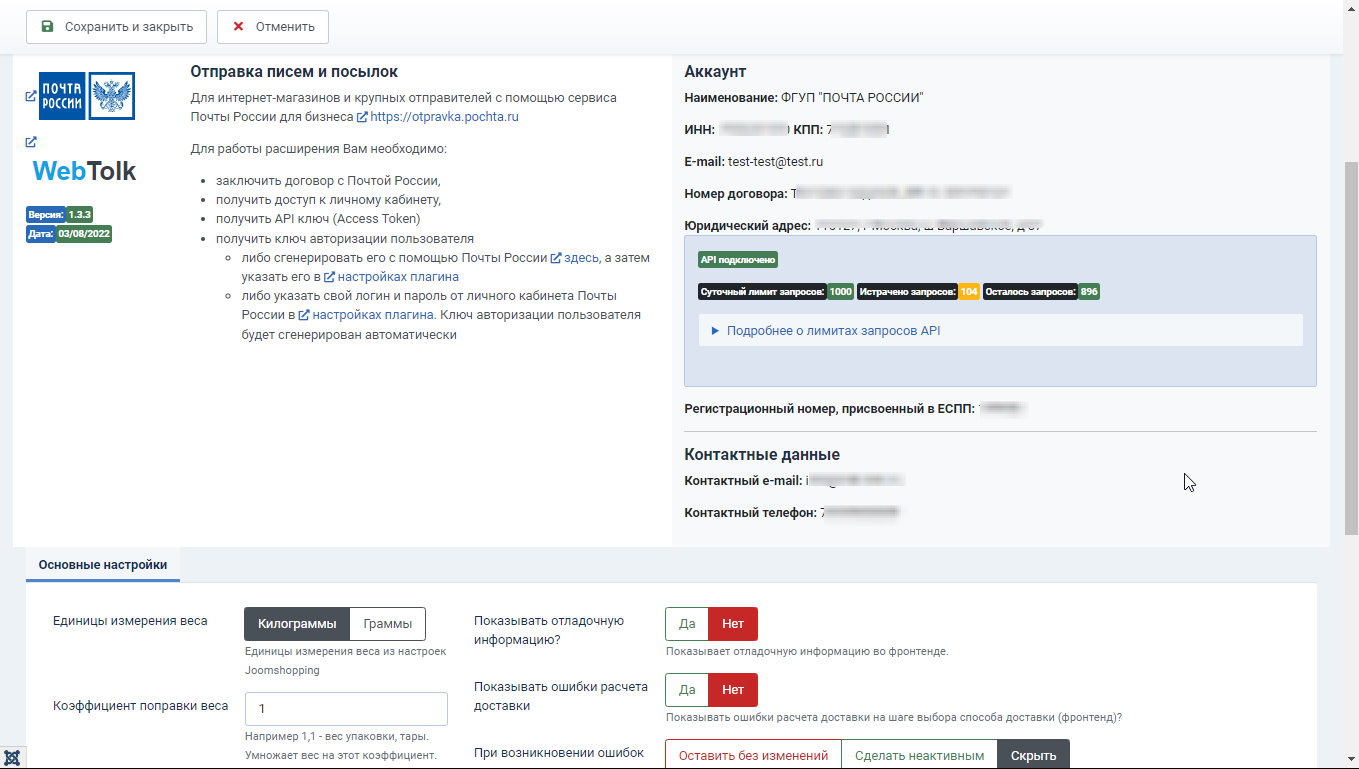Screen dimensions: 1359x769
Task: Click the Pochta Rossii logo image
Action: click(87, 97)
